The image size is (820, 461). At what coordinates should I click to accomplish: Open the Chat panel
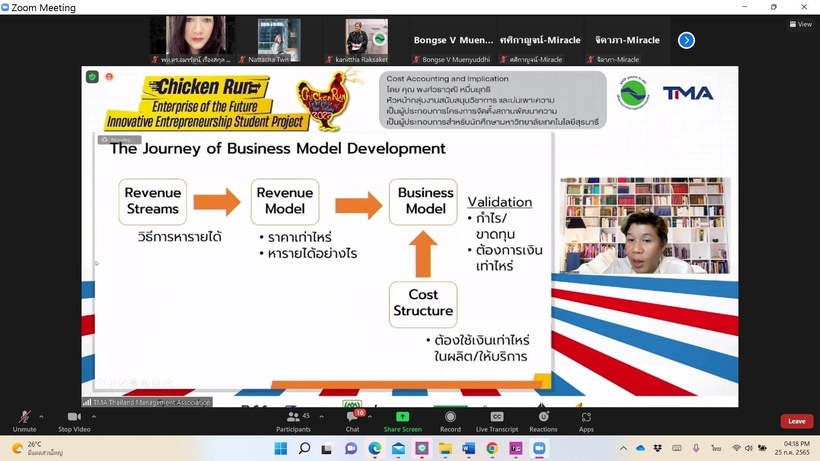[353, 421]
